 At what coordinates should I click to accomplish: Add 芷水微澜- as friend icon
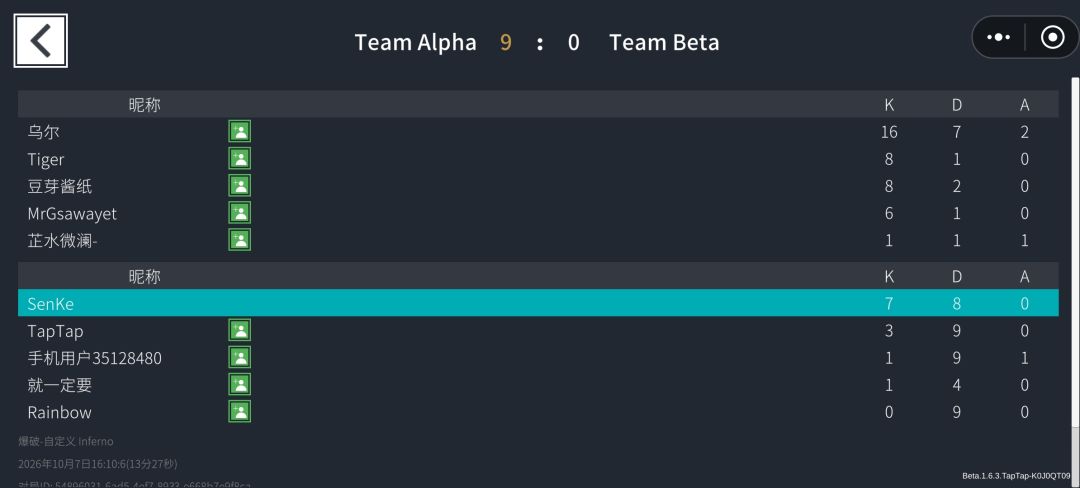click(x=240, y=240)
